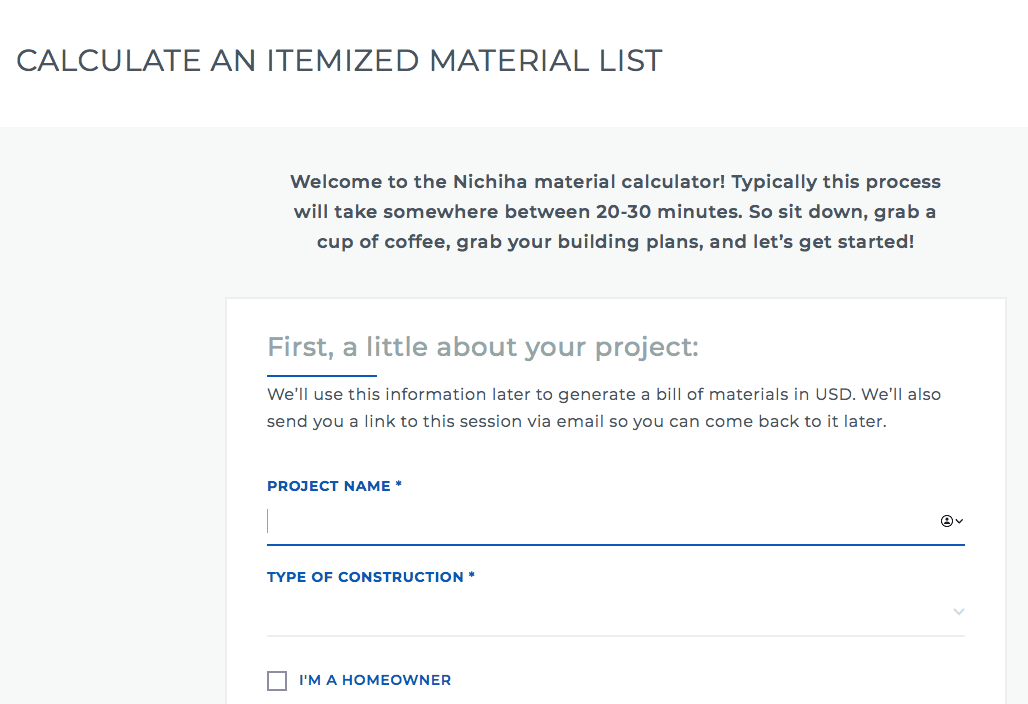Click the blue underline beneath the project heading
This screenshot has width=1028, height=704.
321,376
